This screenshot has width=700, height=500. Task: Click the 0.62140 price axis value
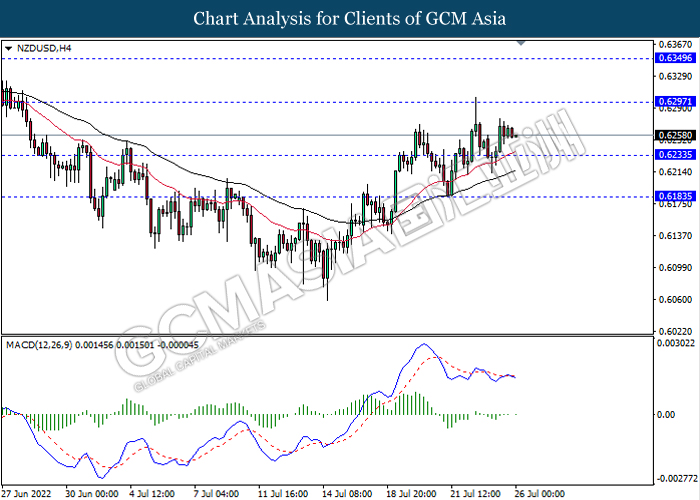(675, 172)
